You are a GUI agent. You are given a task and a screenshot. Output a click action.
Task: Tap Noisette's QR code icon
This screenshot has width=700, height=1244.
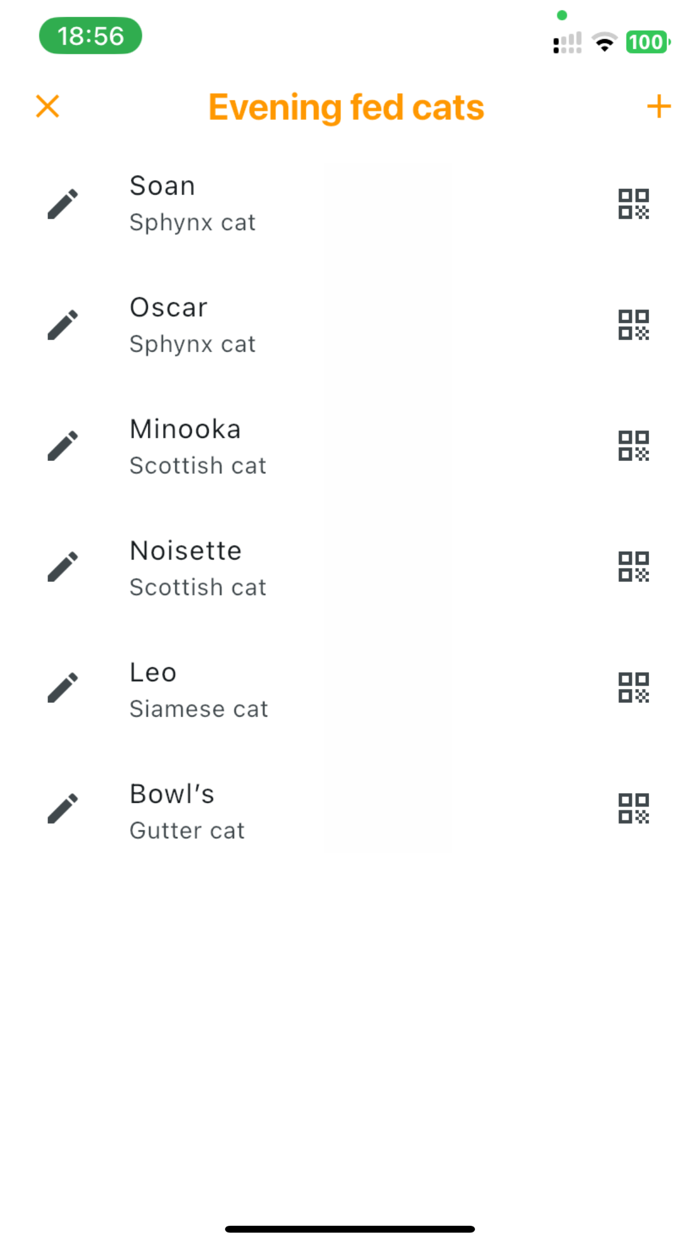634,566
